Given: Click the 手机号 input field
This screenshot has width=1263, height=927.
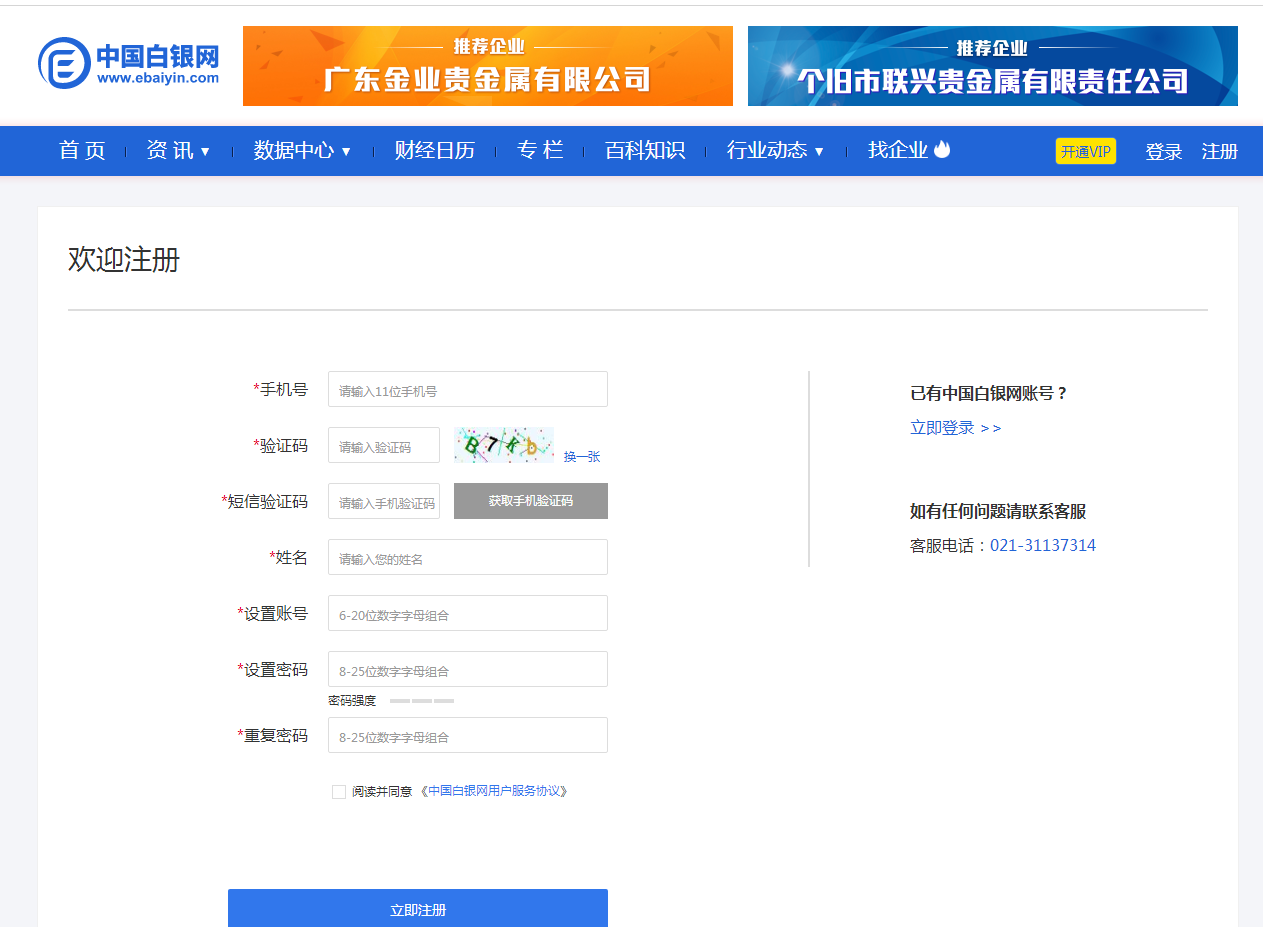Looking at the screenshot, I should pyautogui.click(x=467, y=389).
